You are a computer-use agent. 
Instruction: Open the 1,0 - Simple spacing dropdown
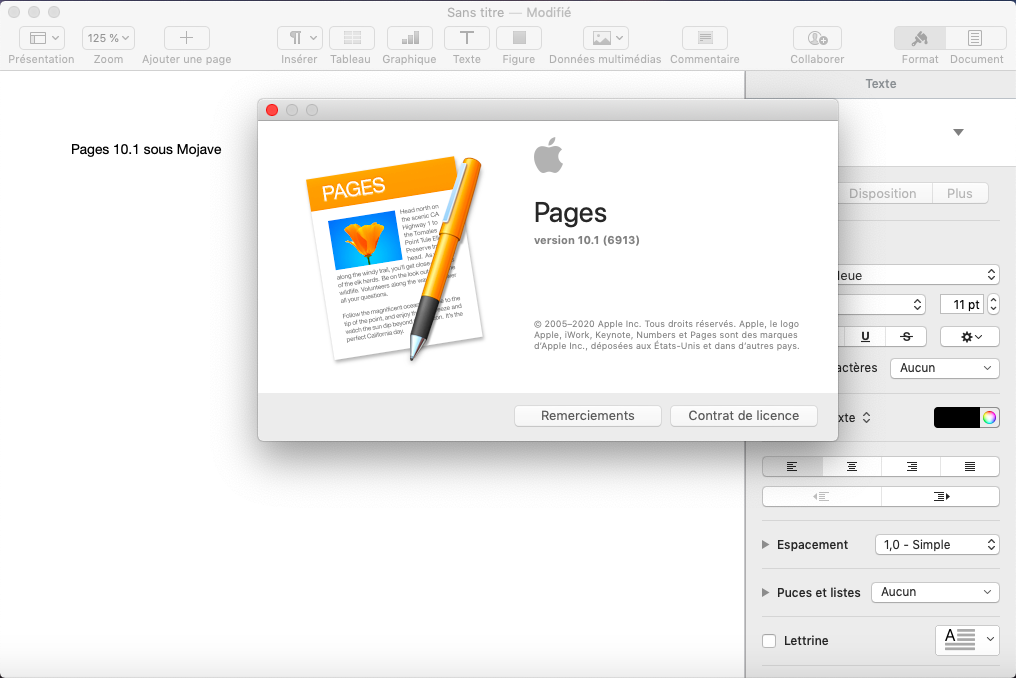pyautogui.click(x=937, y=544)
